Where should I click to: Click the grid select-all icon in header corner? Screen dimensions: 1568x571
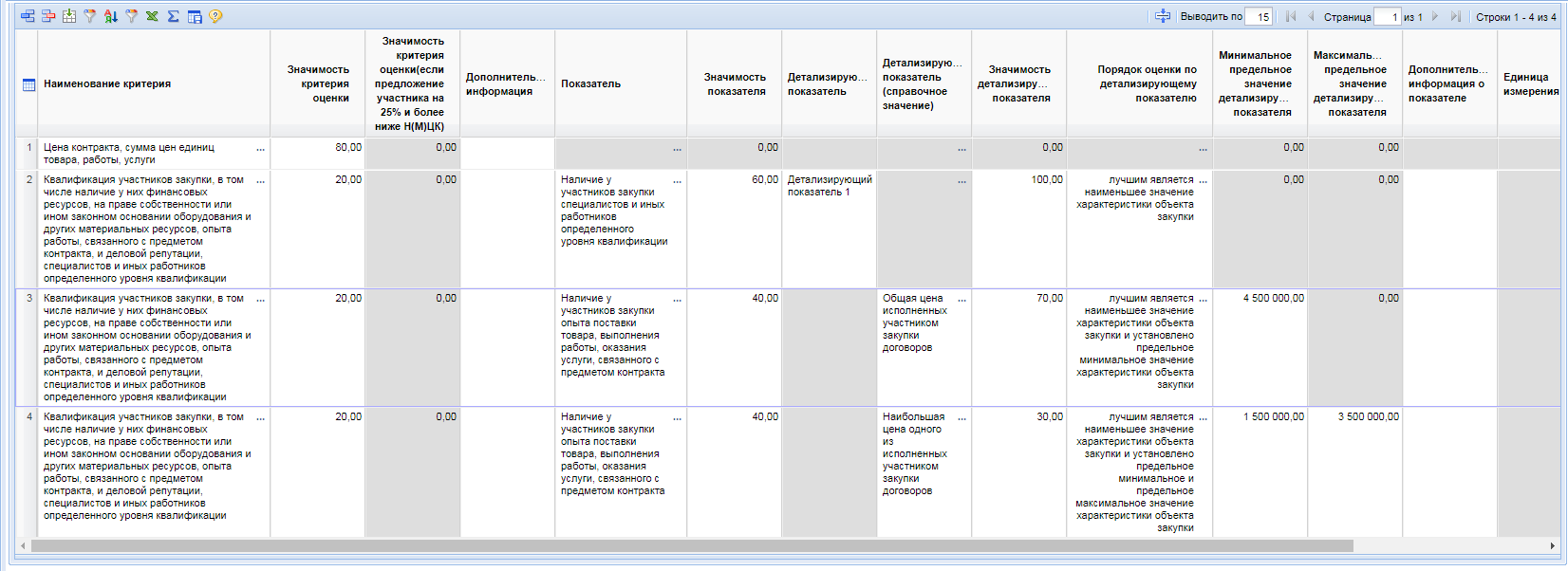tap(28, 84)
